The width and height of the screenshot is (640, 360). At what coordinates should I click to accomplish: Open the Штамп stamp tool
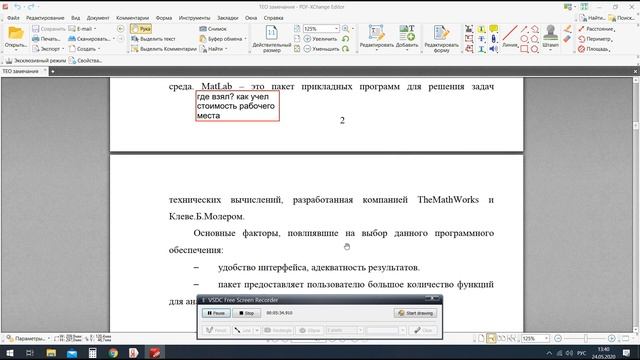(x=550, y=38)
